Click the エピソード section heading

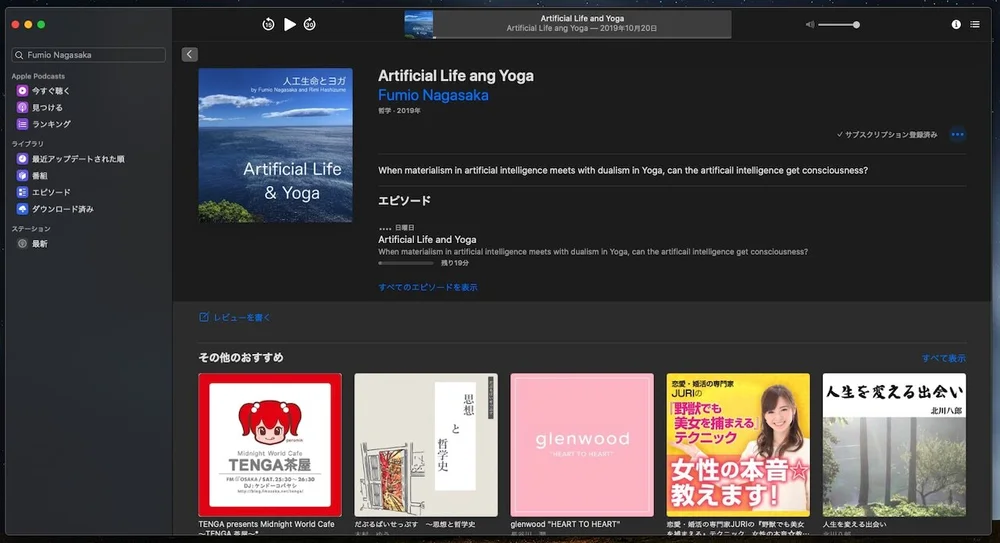(x=404, y=200)
